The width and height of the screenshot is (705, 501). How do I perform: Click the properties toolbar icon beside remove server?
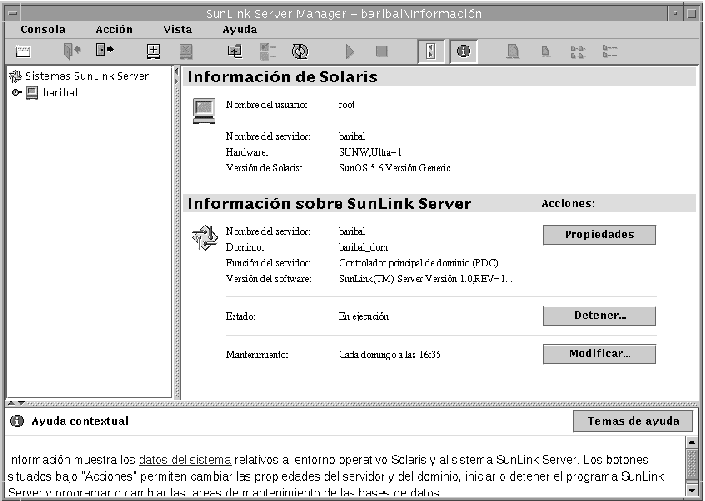234,51
